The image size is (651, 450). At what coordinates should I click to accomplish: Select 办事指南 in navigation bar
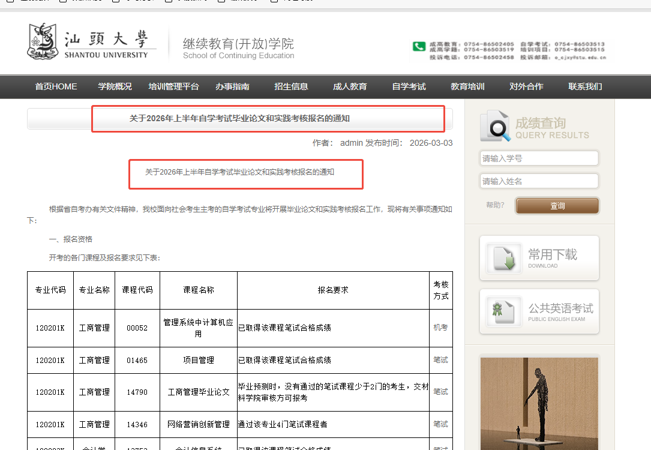tap(232, 87)
